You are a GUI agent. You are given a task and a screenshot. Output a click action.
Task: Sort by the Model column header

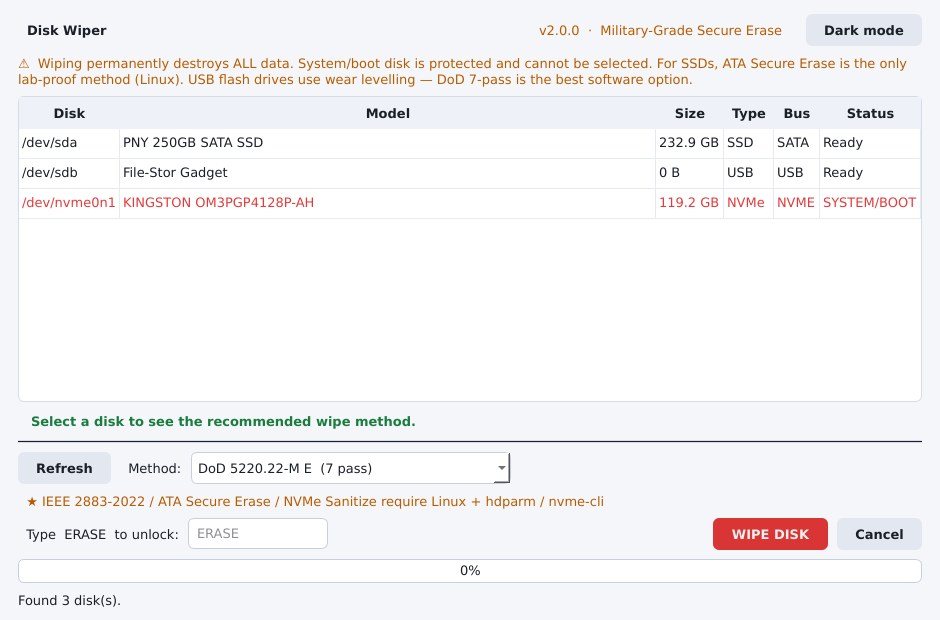388,113
